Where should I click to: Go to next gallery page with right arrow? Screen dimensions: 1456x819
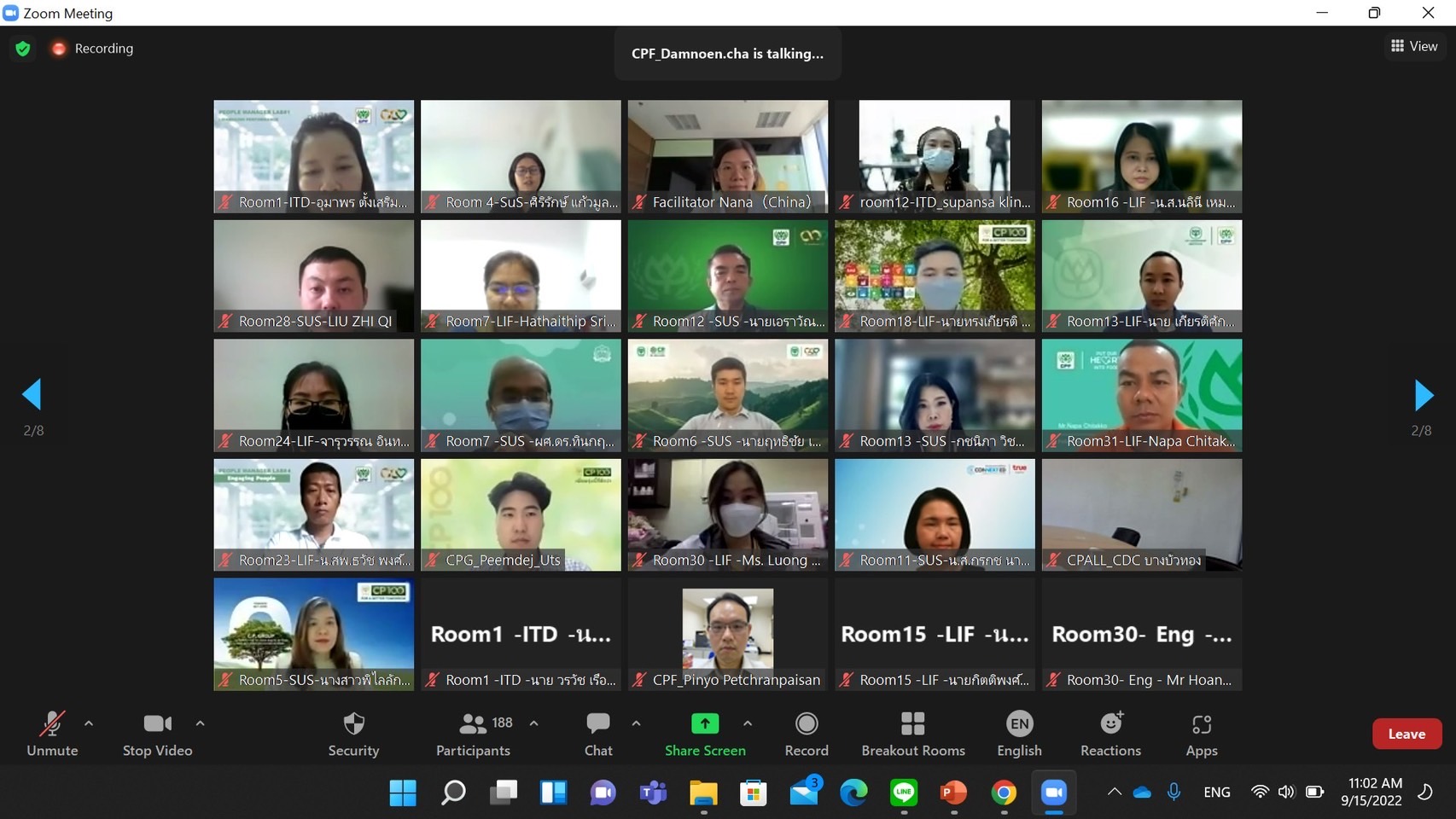pos(1423,395)
